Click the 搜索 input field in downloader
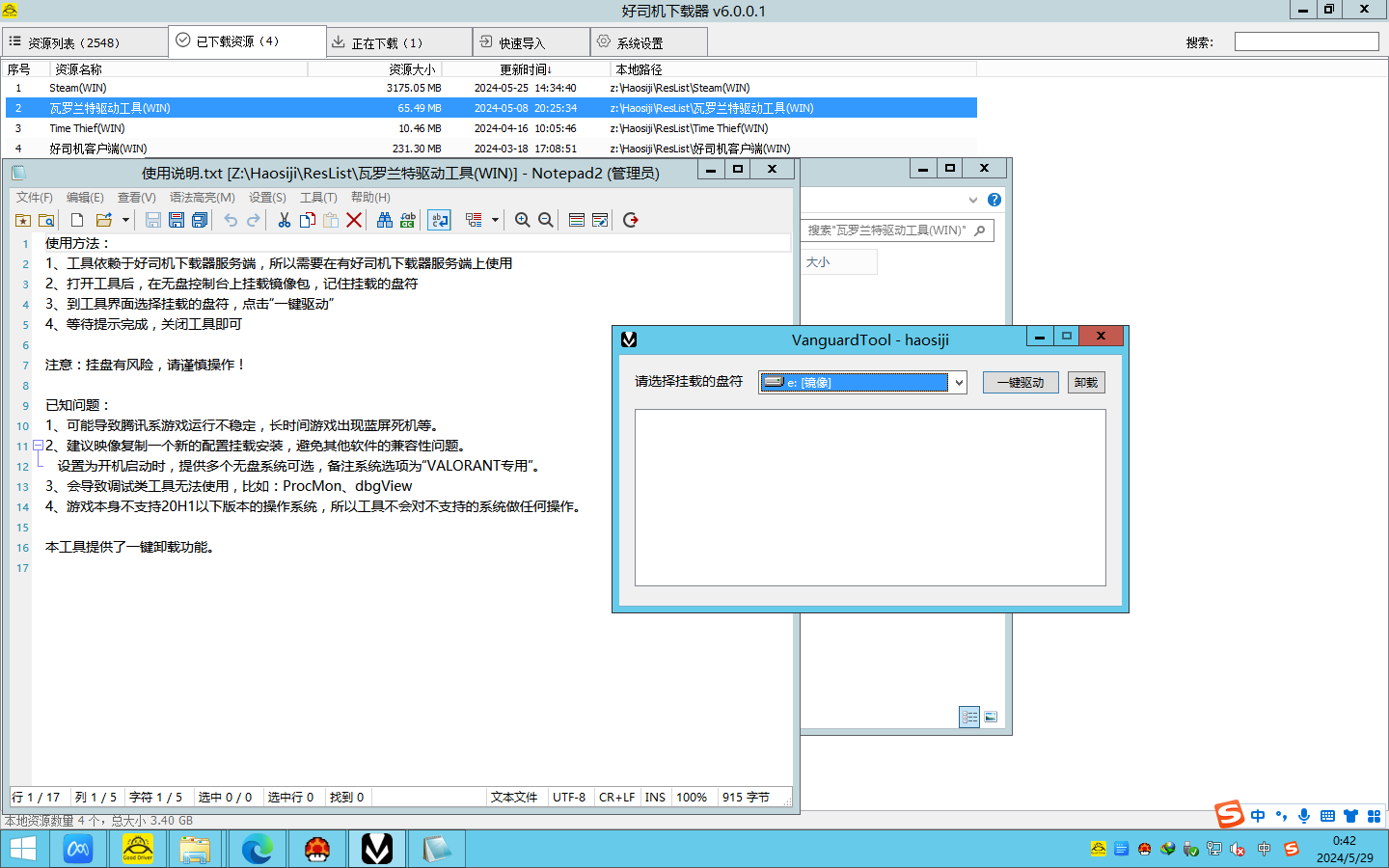Screen dimensions: 1389x868 1306,41
